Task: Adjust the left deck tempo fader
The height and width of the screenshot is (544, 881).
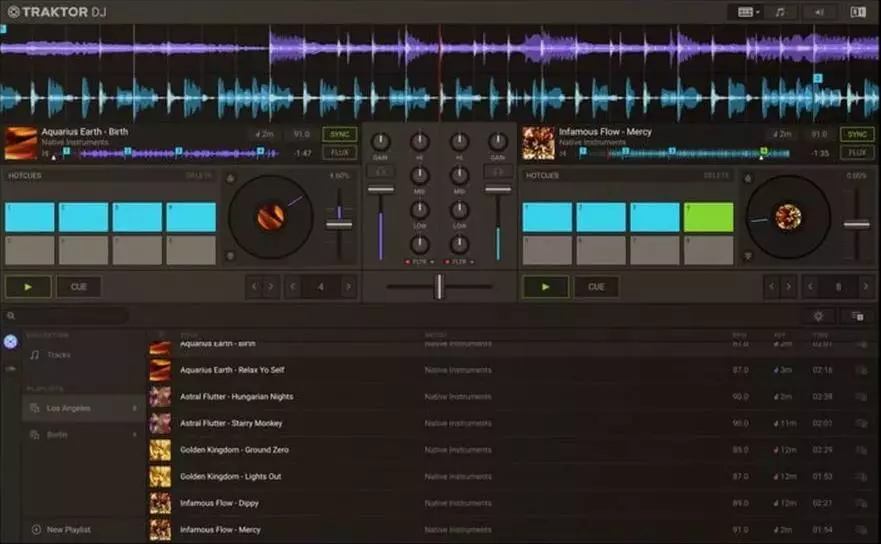Action: click(339, 224)
